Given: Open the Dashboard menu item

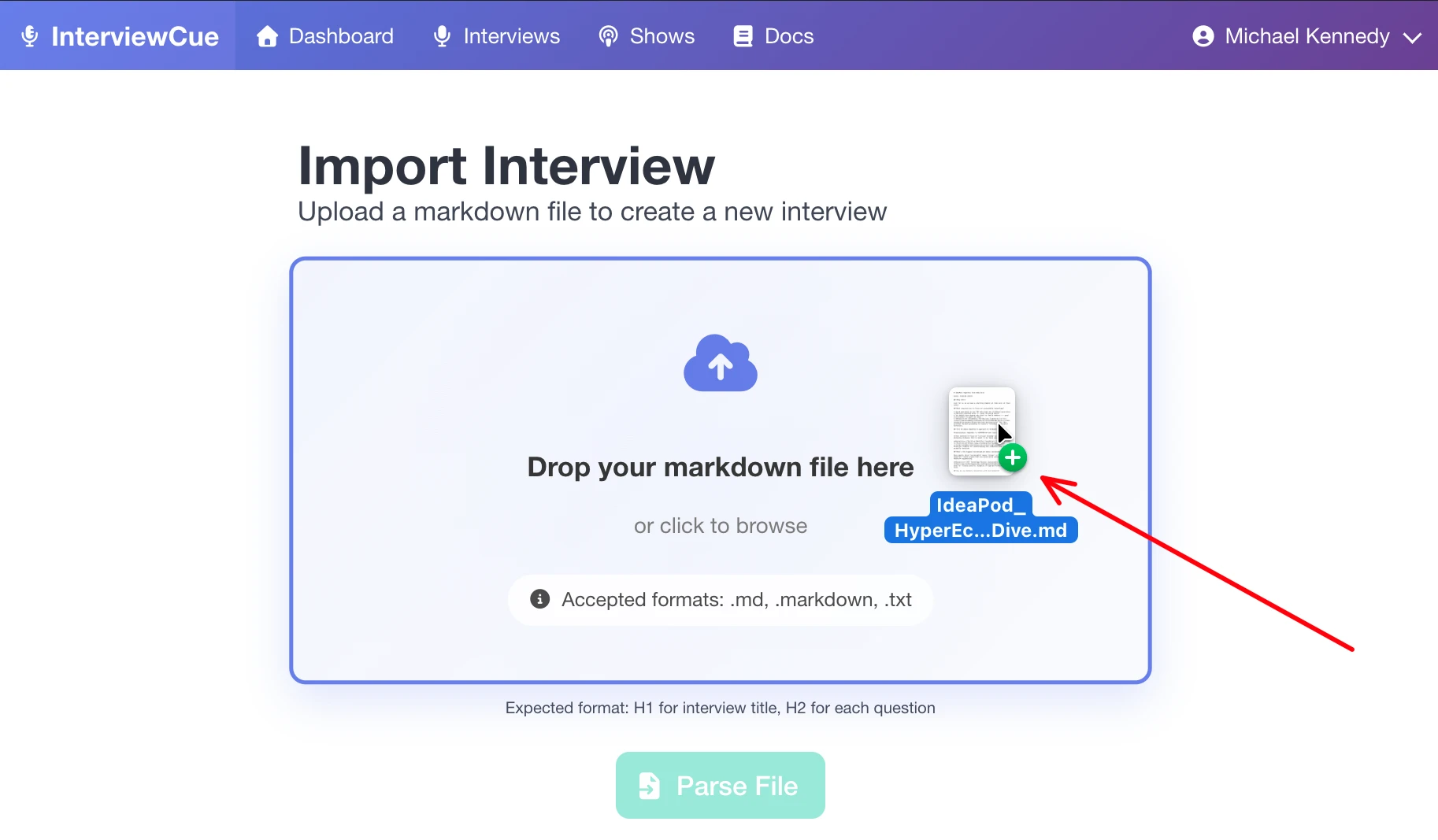Looking at the screenshot, I should click(x=341, y=36).
